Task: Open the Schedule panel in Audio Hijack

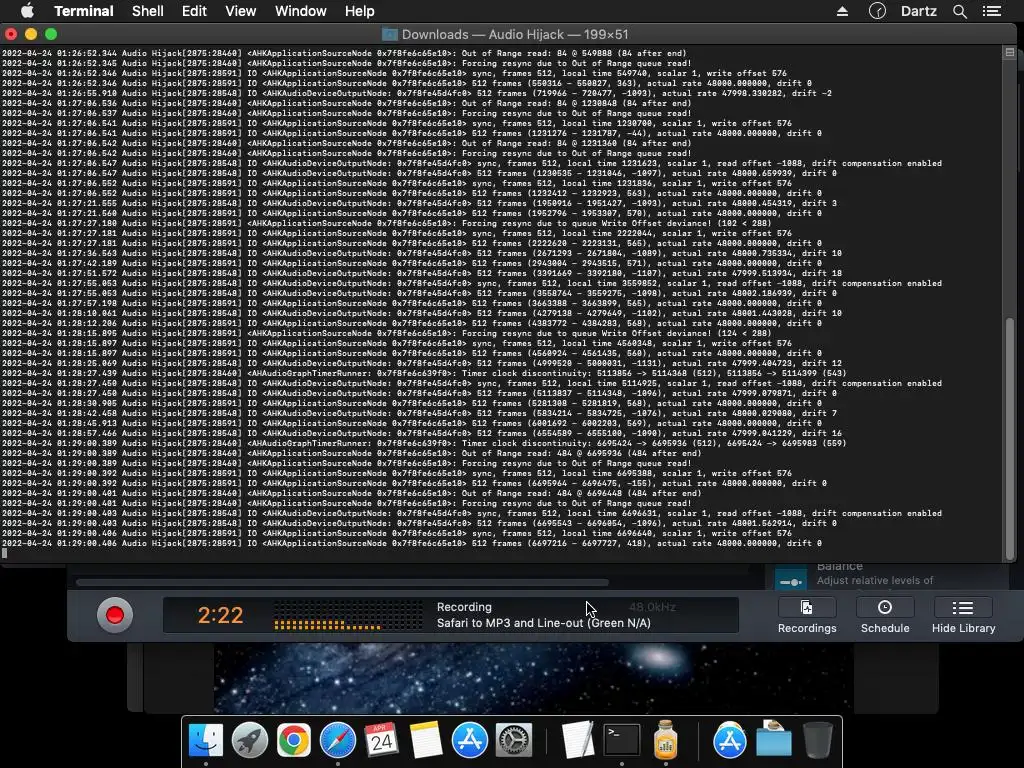Action: coord(885,616)
